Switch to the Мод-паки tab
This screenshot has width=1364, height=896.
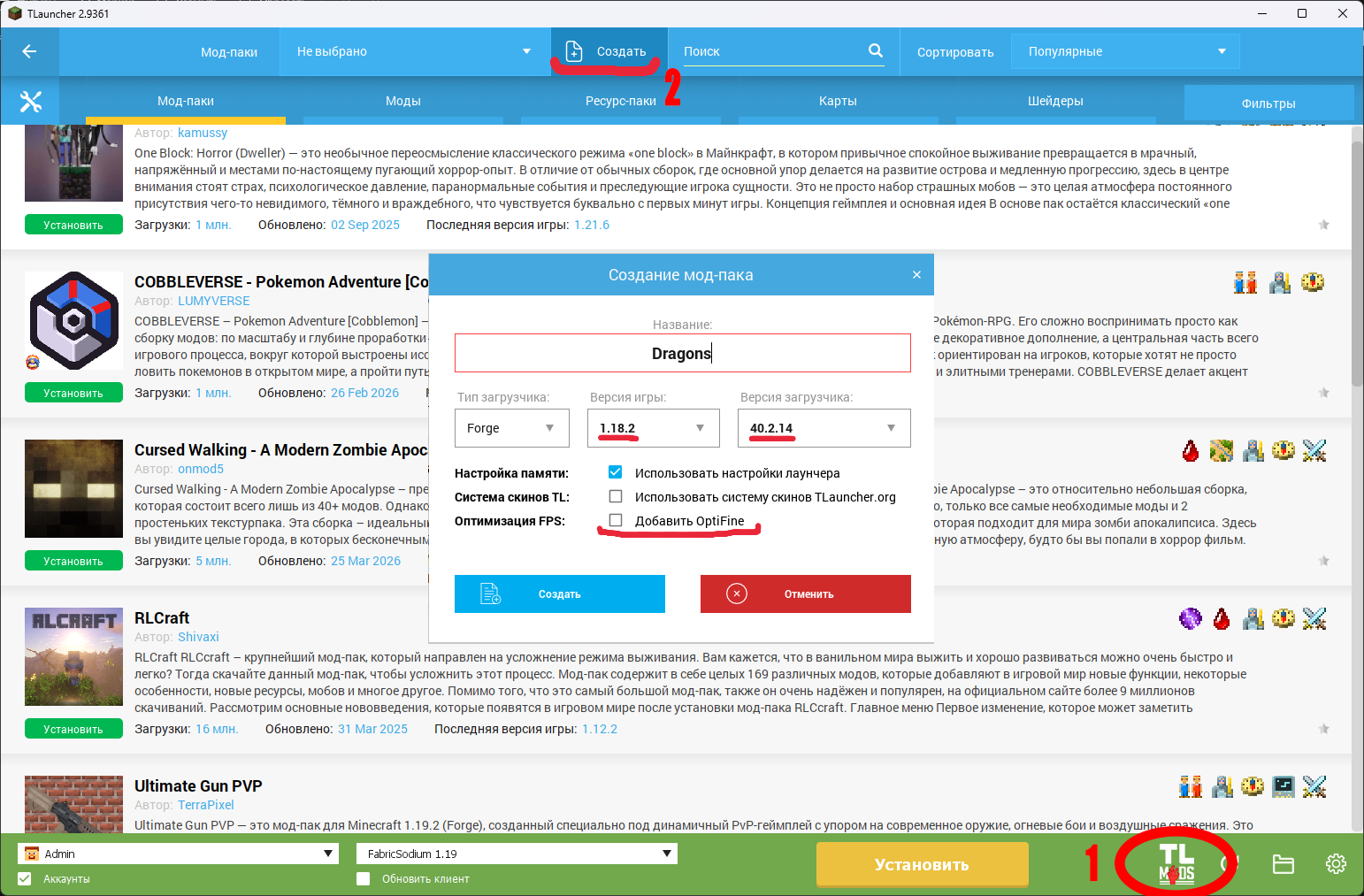coord(186,101)
